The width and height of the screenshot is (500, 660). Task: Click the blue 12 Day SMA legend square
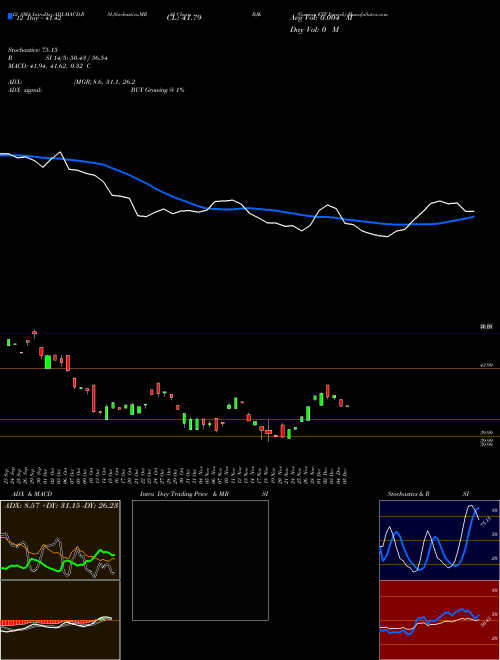[x=10, y=16]
